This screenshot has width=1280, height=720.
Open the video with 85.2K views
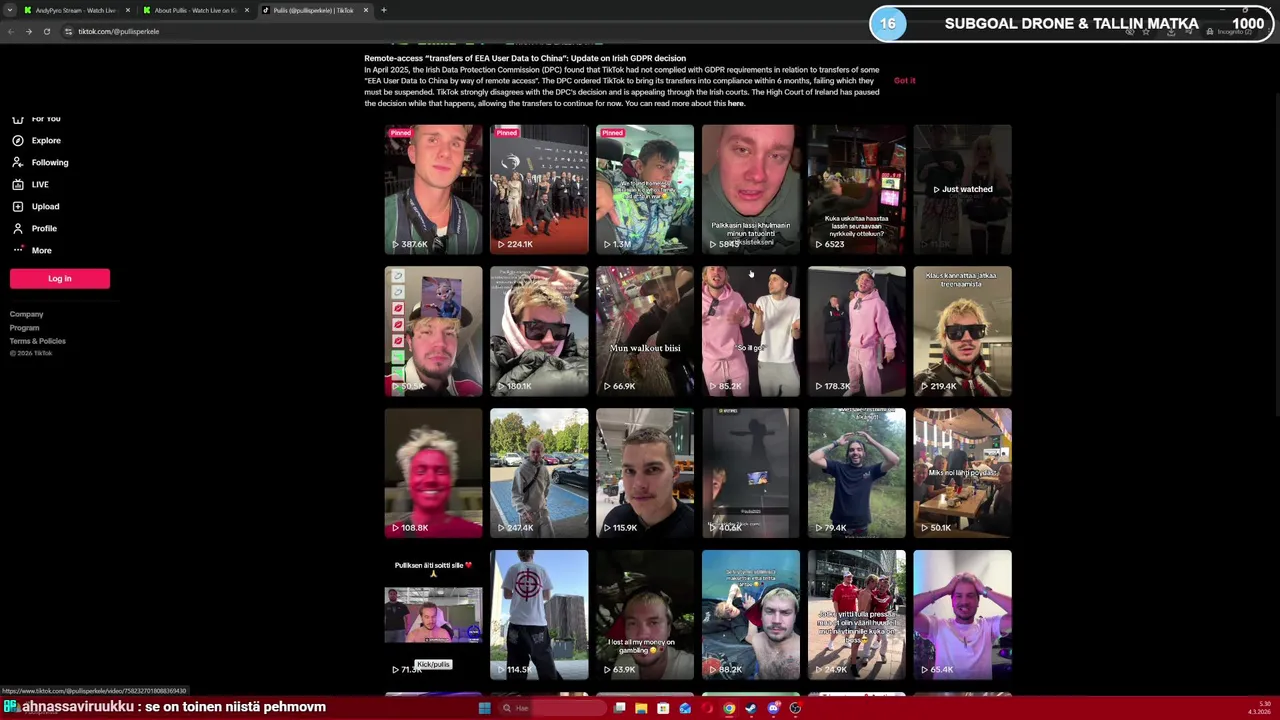751,330
